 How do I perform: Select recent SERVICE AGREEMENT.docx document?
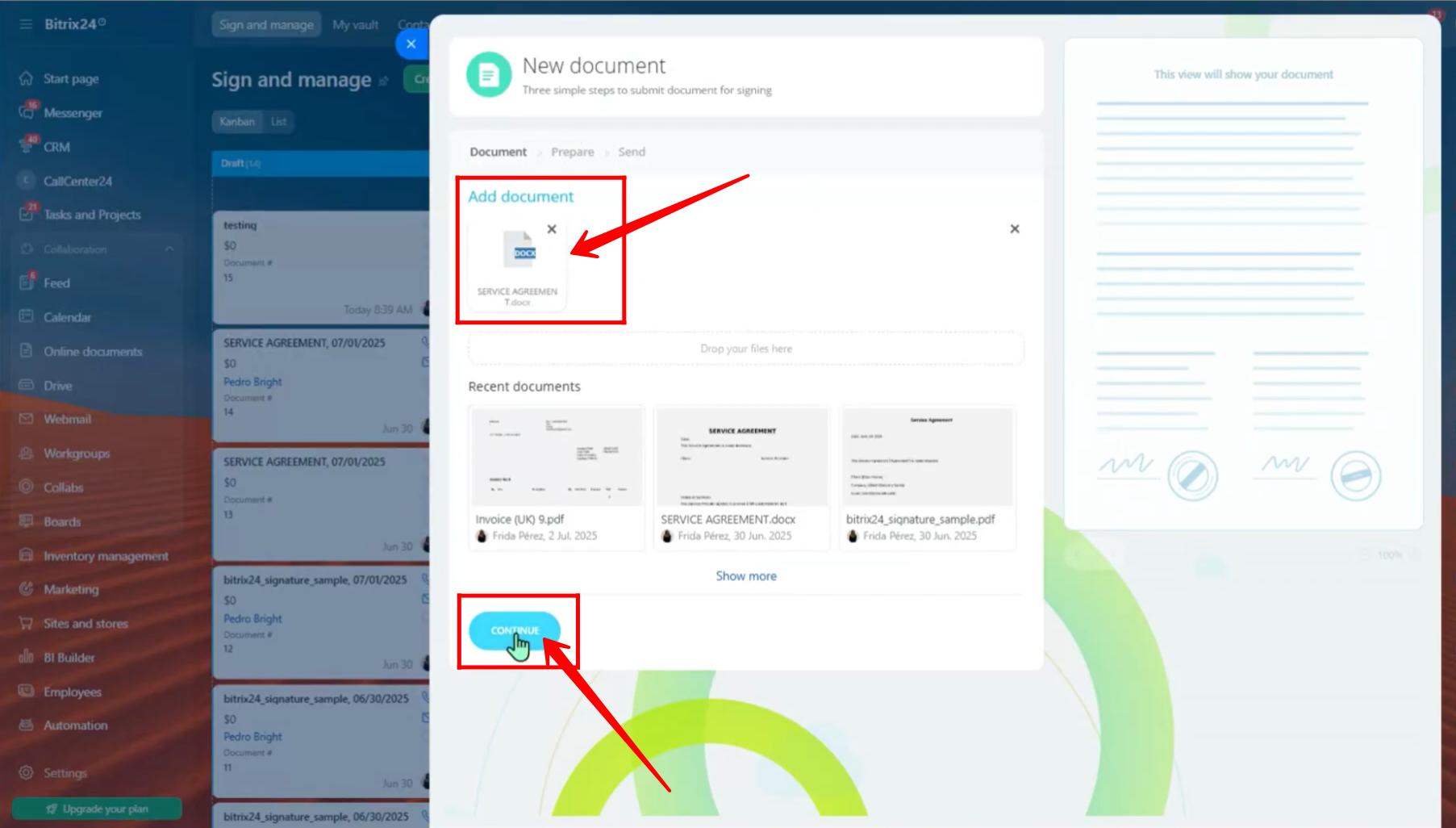click(x=742, y=478)
